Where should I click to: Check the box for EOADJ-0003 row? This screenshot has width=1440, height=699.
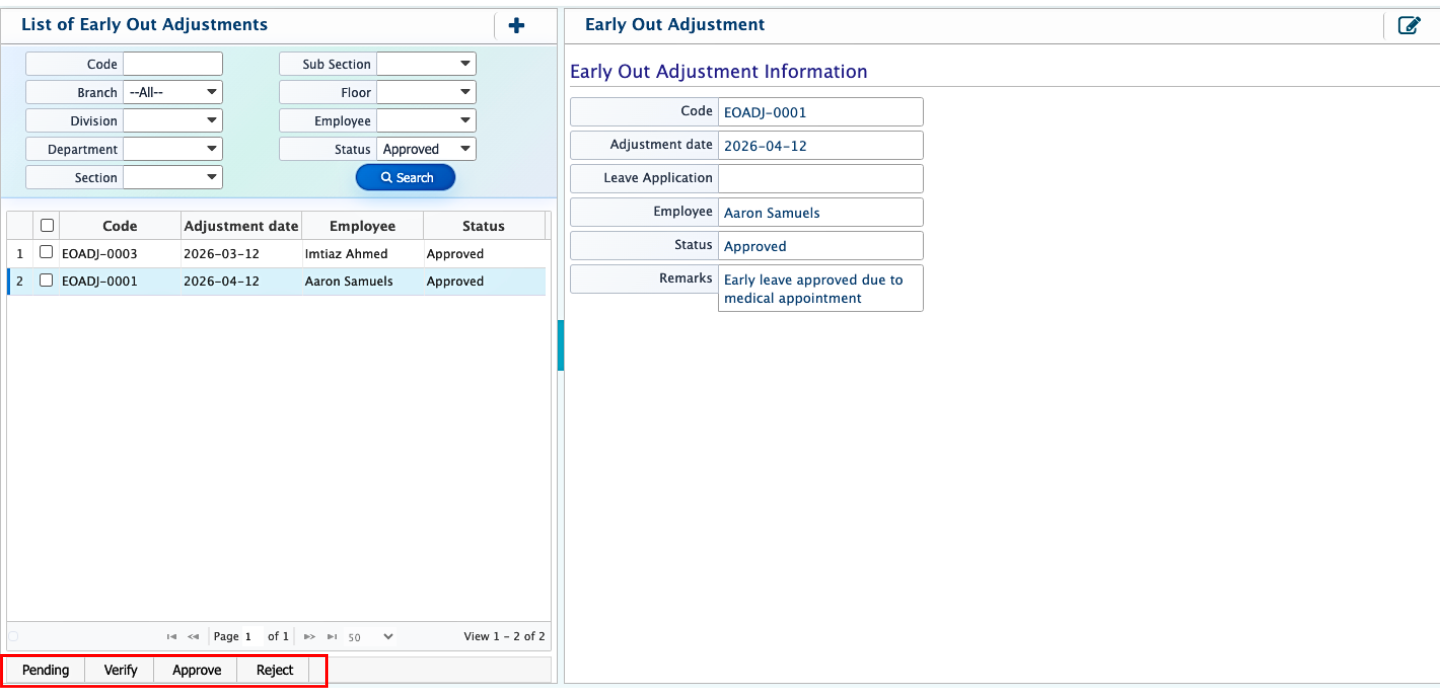46,253
